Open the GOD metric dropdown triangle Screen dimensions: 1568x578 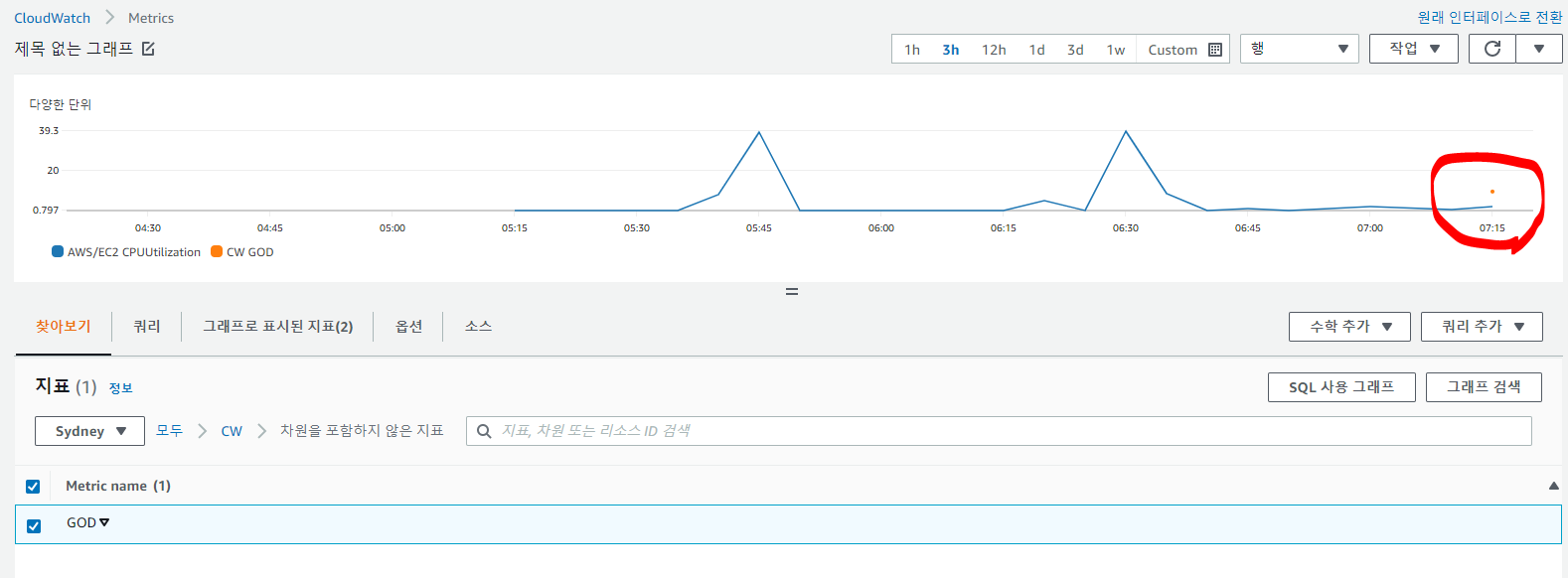click(104, 522)
